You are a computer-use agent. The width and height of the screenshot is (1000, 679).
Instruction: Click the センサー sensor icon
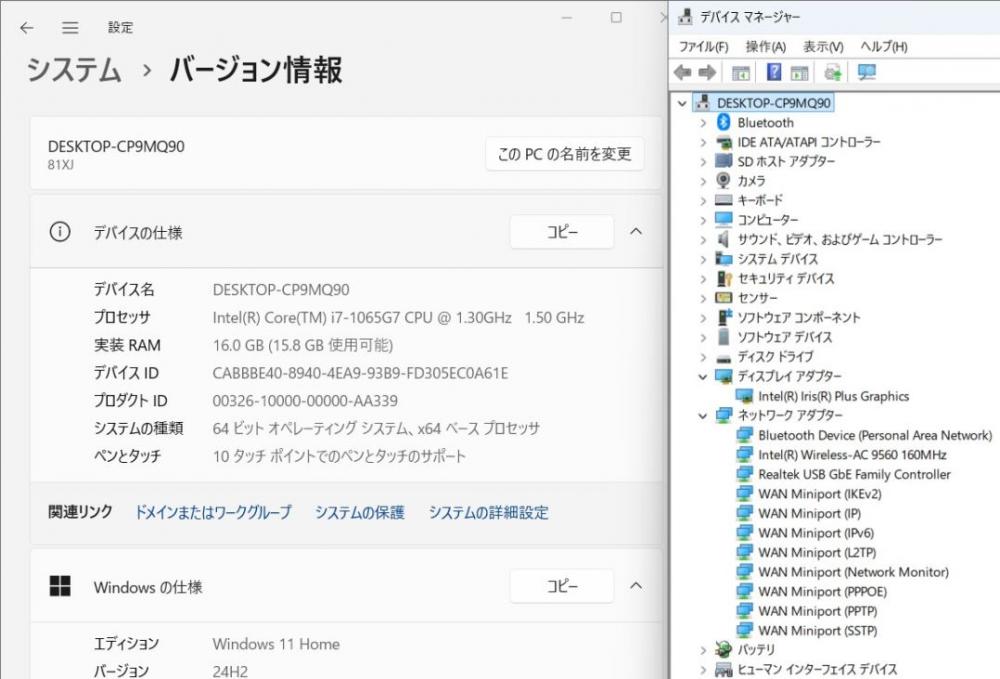coord(723,298)
